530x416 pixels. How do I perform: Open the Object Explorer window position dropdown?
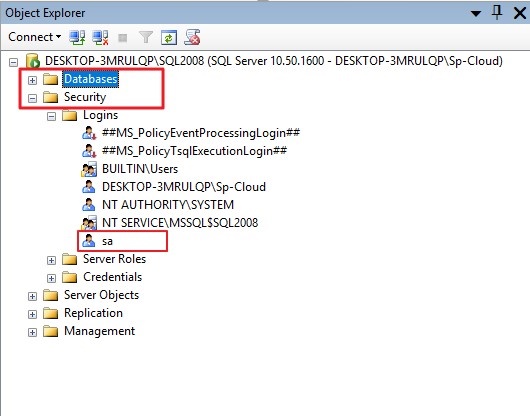pyautogui.click(x=476, y=14)
